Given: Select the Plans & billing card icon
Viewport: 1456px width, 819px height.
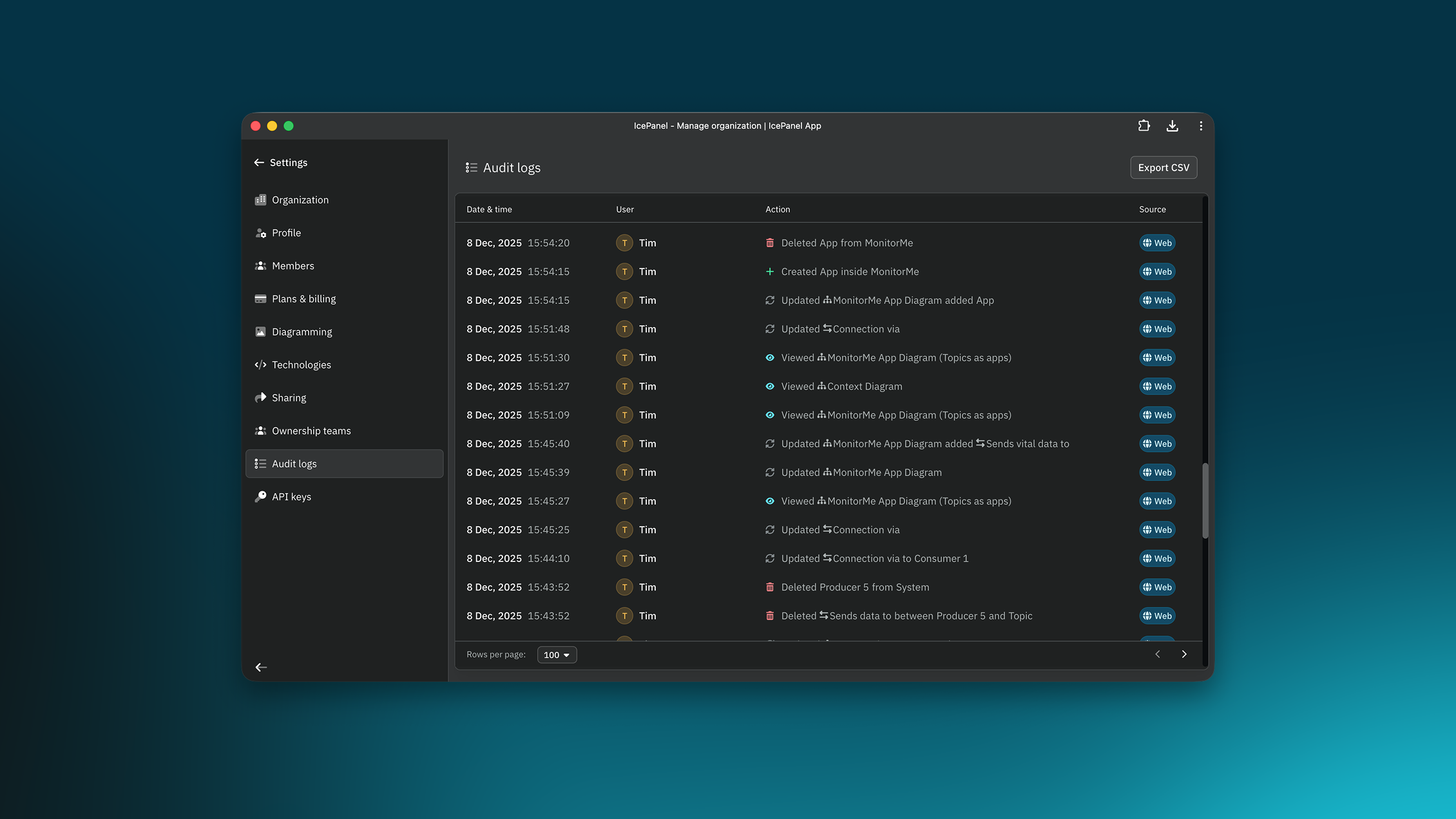Looking at the screenshot, I should click(260, 299).
